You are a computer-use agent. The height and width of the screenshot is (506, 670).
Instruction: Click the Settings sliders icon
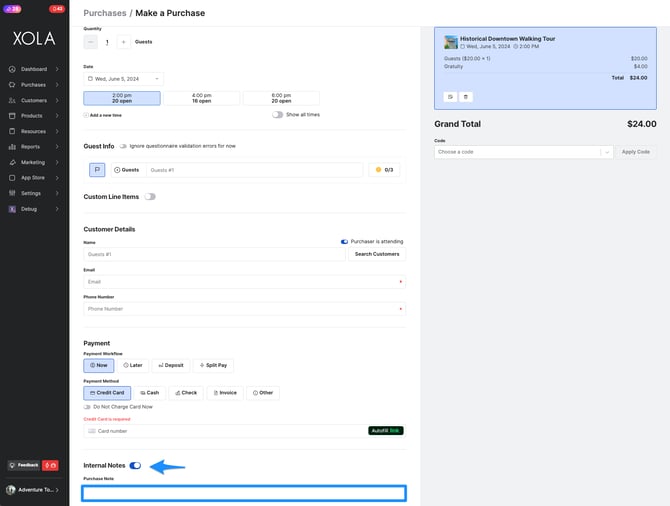[x=12, y=193]
